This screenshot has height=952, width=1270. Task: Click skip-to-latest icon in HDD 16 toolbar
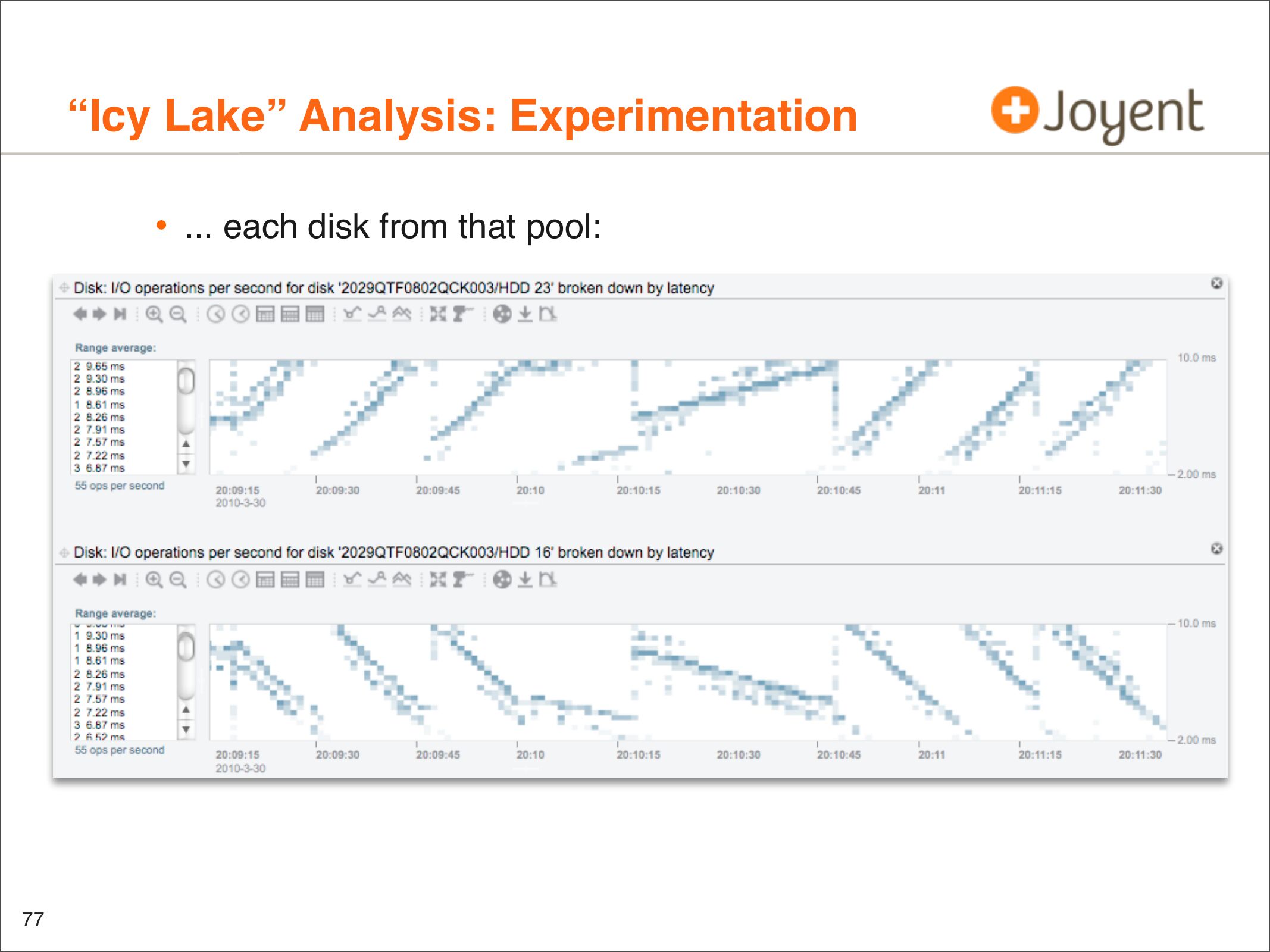pyautogui.click(x=120, y=579)
